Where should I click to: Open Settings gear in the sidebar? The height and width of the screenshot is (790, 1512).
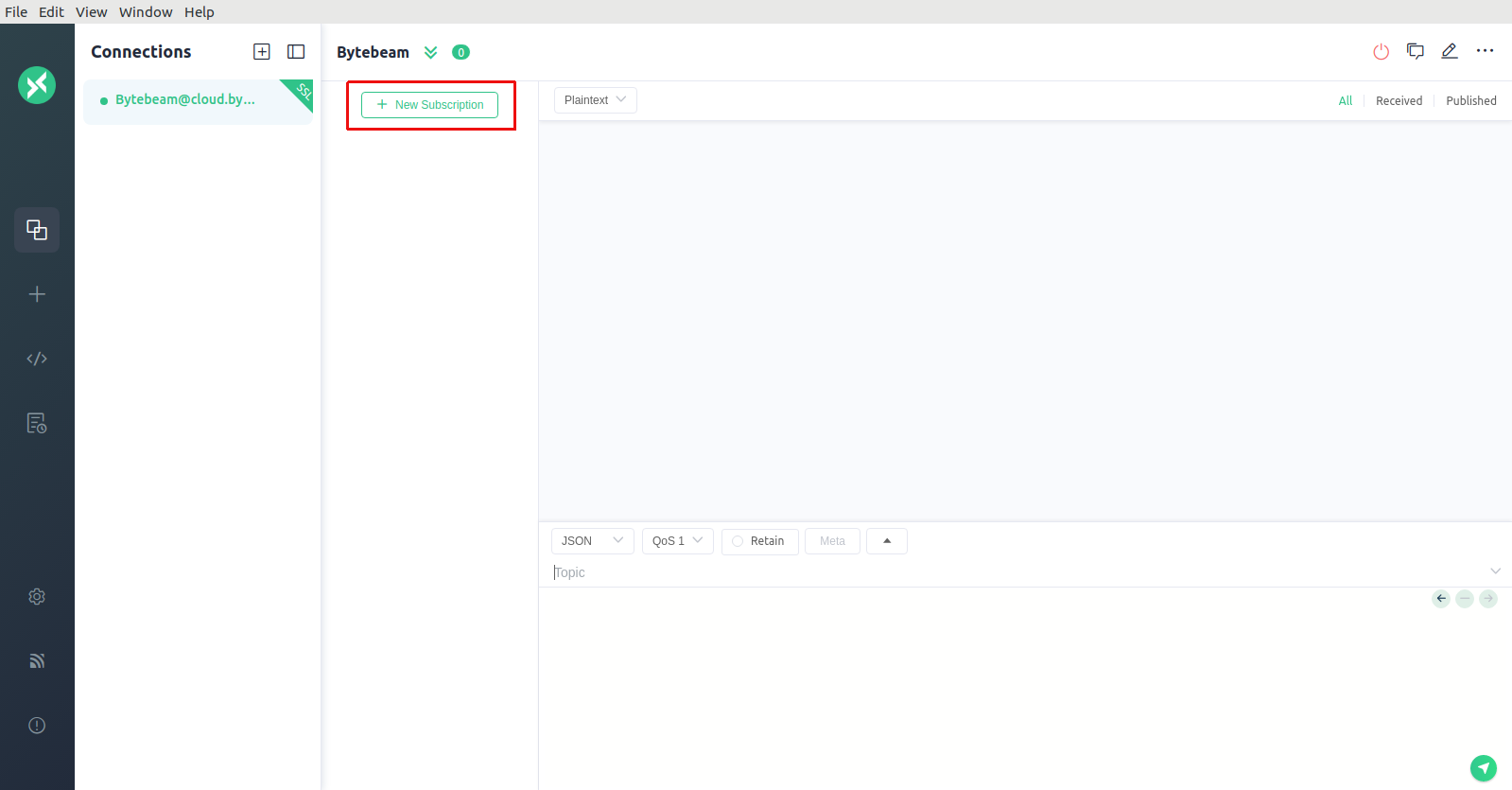pyautogui.click(x=37, y=597)
